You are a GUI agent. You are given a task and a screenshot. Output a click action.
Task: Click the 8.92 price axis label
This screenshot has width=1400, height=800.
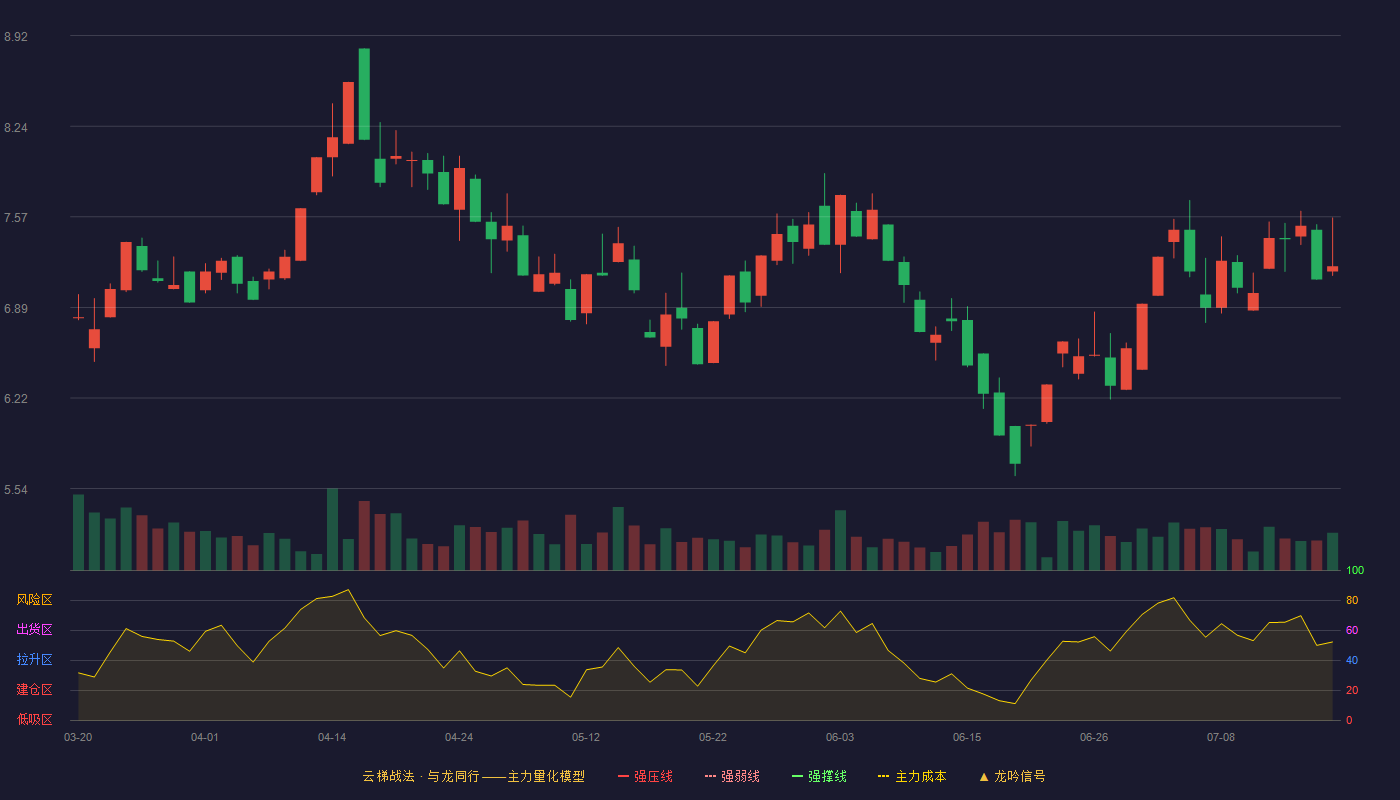click(16, 37)
